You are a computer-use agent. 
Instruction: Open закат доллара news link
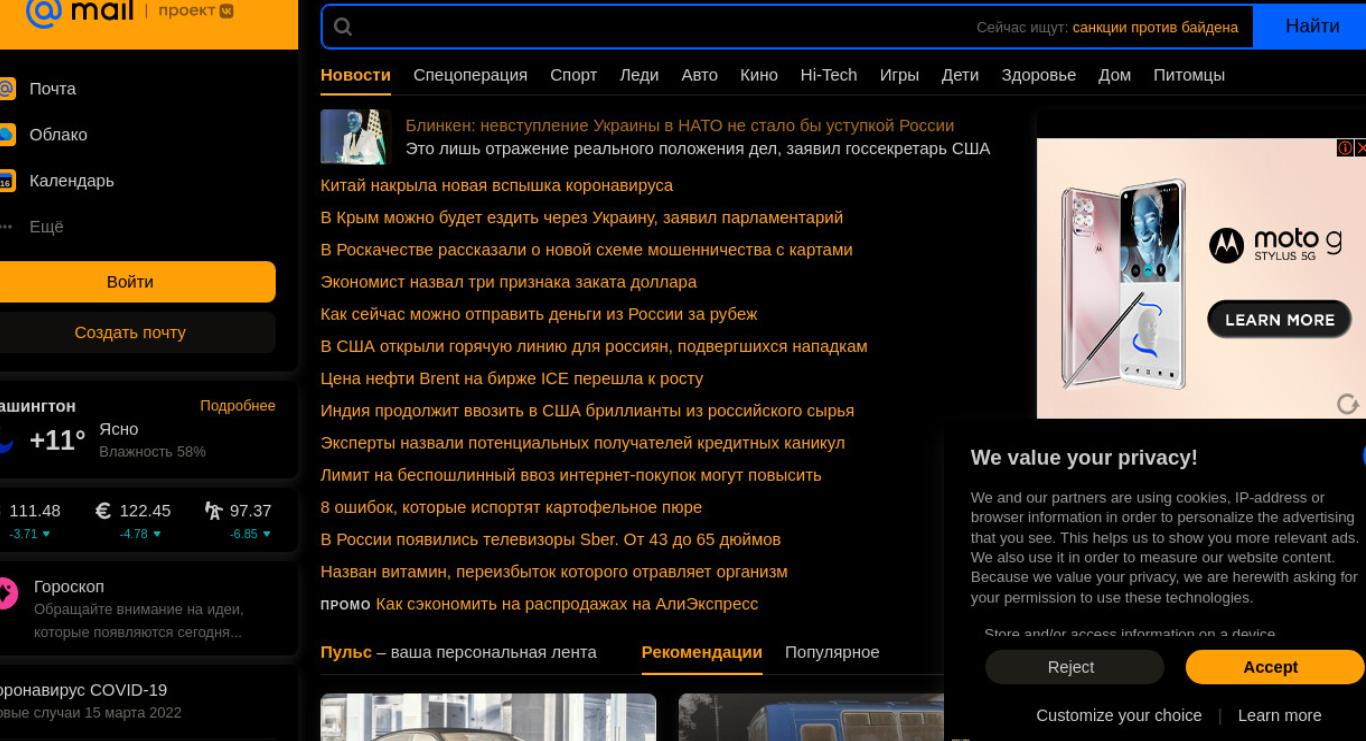[x=509, y=282]
